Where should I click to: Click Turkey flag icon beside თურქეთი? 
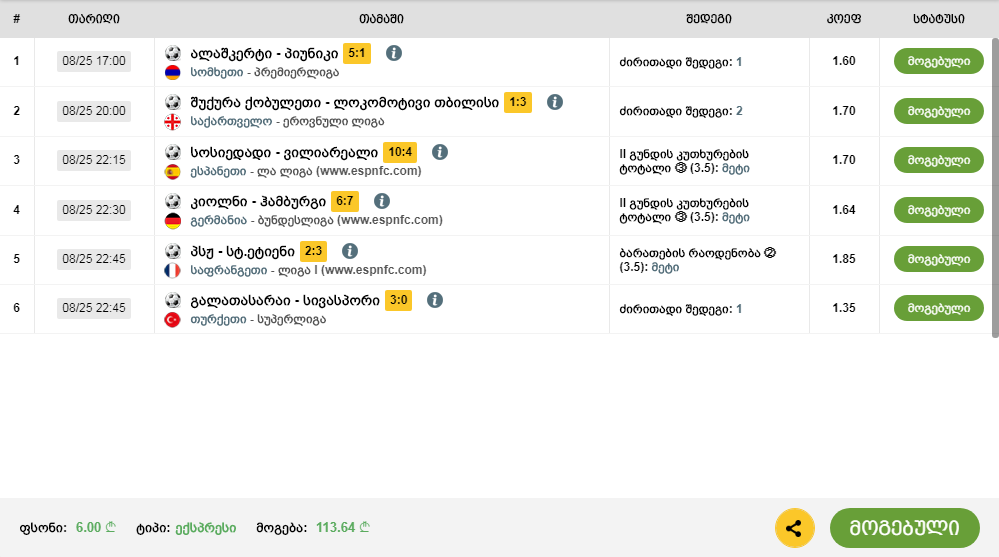[173, 320]
